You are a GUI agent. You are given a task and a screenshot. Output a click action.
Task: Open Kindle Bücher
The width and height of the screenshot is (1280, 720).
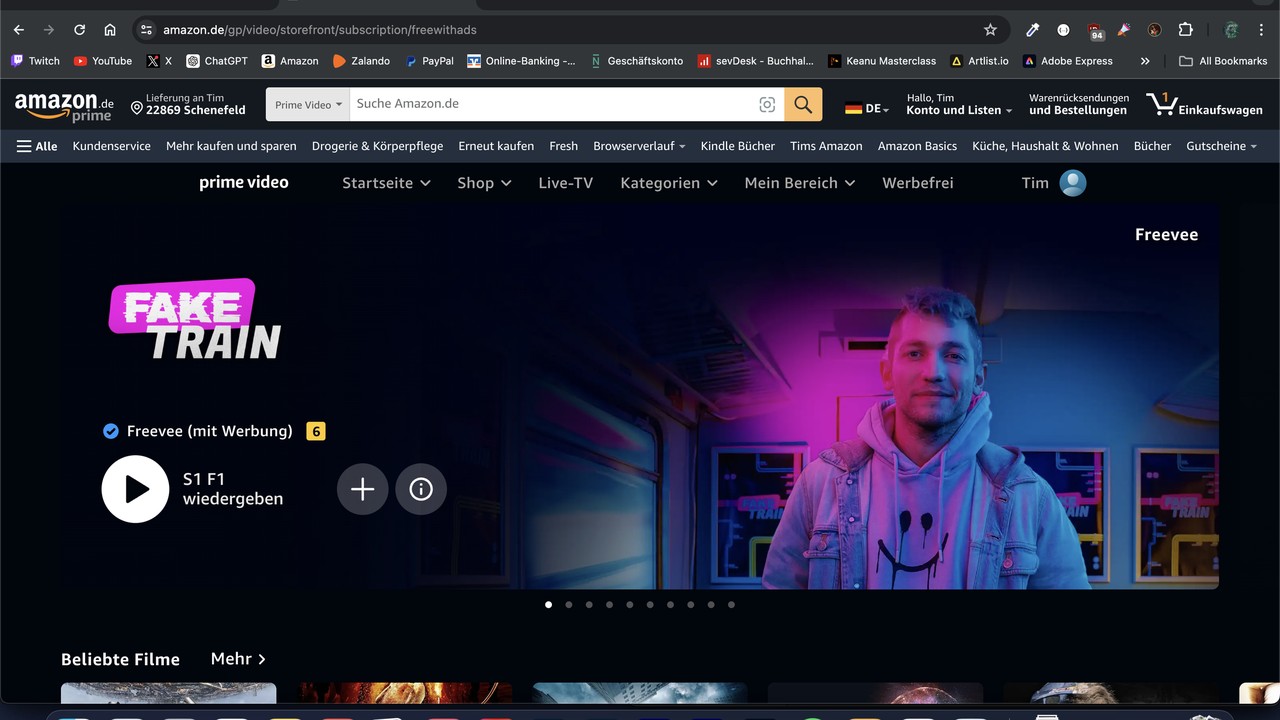tap(737, 146)
